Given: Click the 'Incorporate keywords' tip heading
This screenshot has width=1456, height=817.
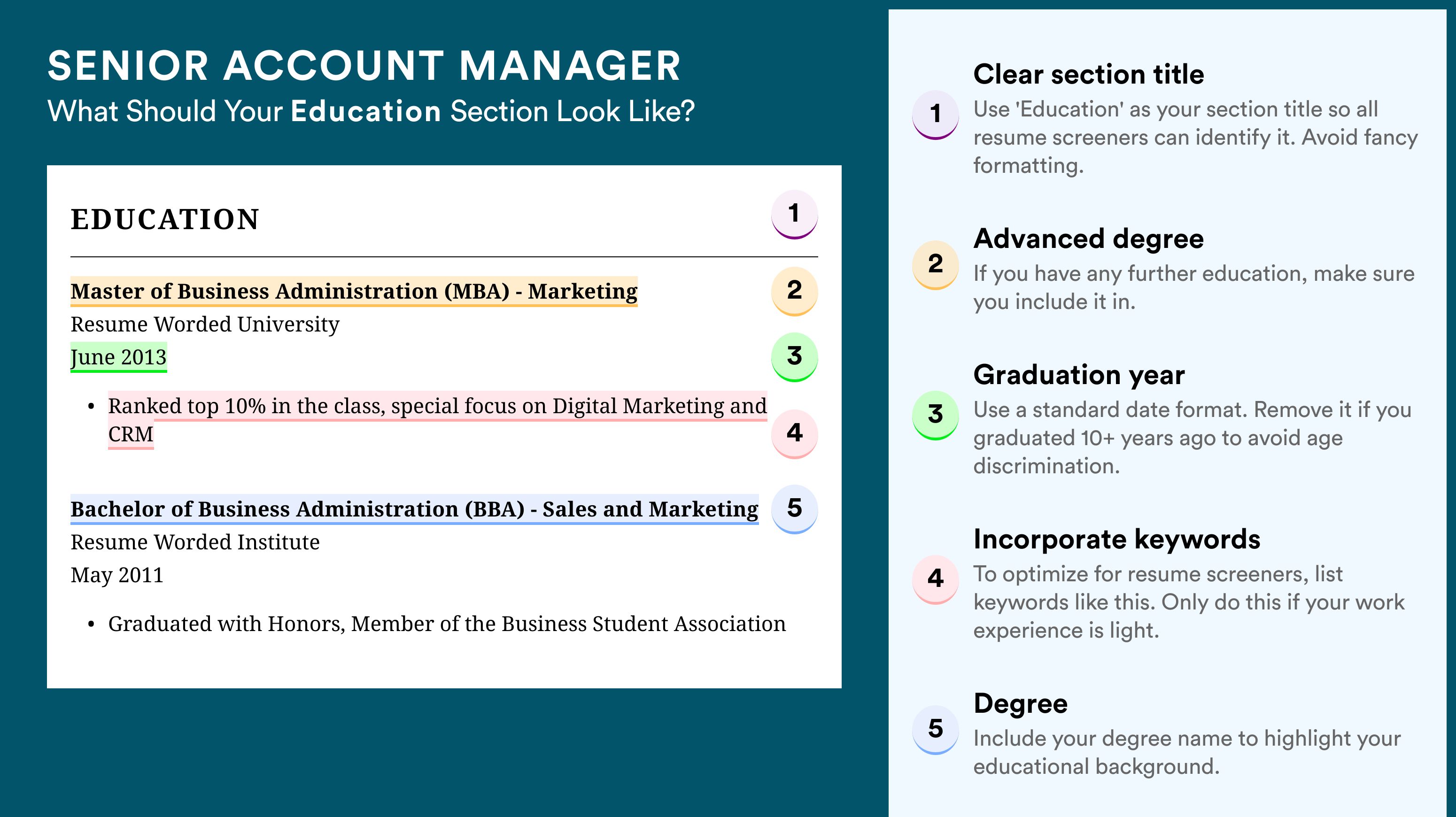Looking at the screenshot, I should click(x=1117, y=540).
